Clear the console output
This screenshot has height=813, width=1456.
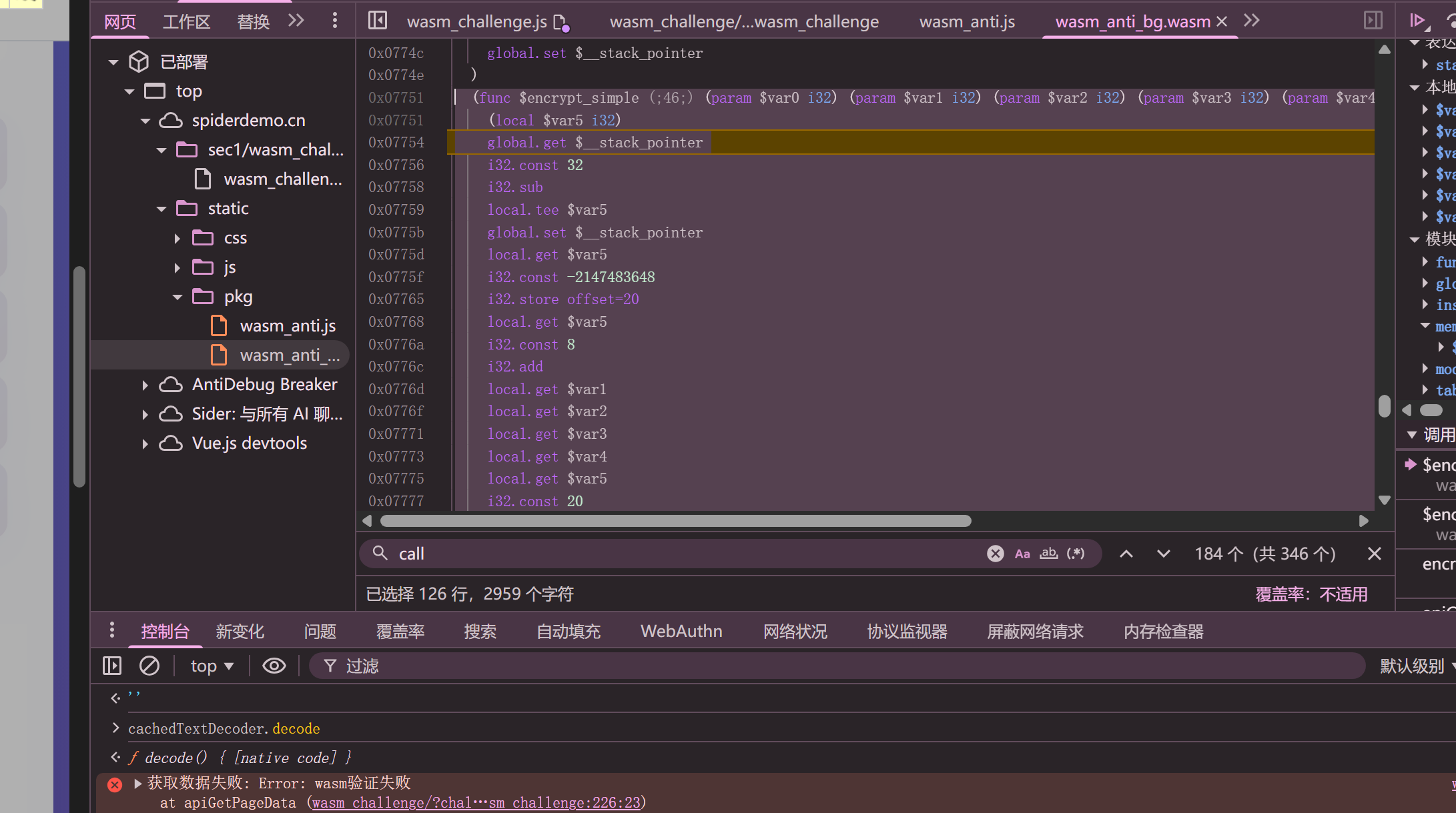(149, 666)
